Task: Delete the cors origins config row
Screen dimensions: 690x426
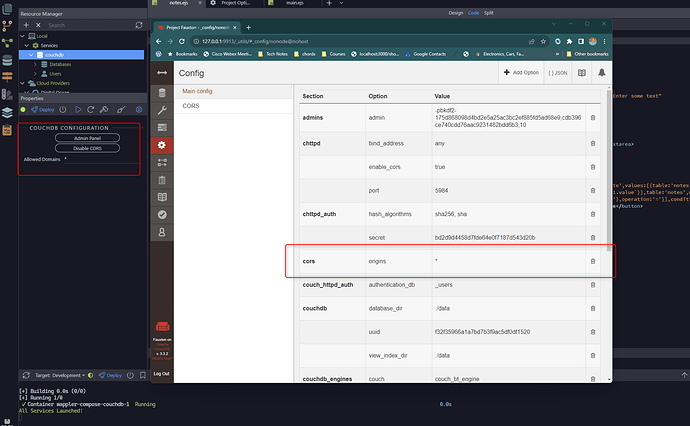Action: tap(593, 261)
